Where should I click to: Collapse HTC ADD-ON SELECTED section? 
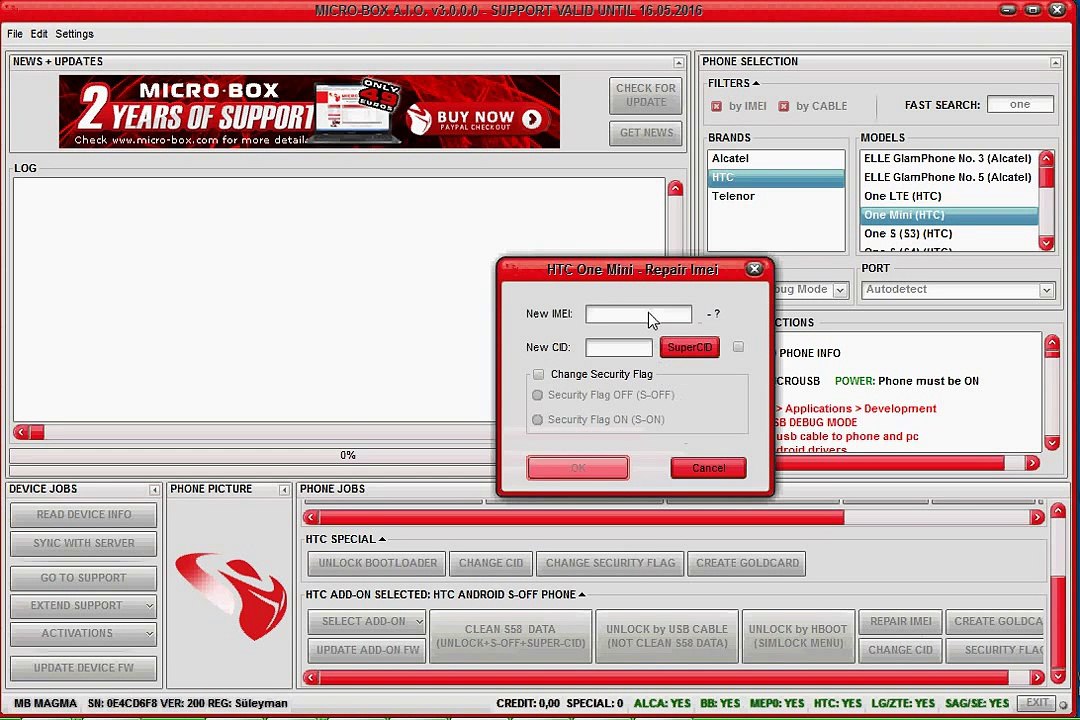582,595
